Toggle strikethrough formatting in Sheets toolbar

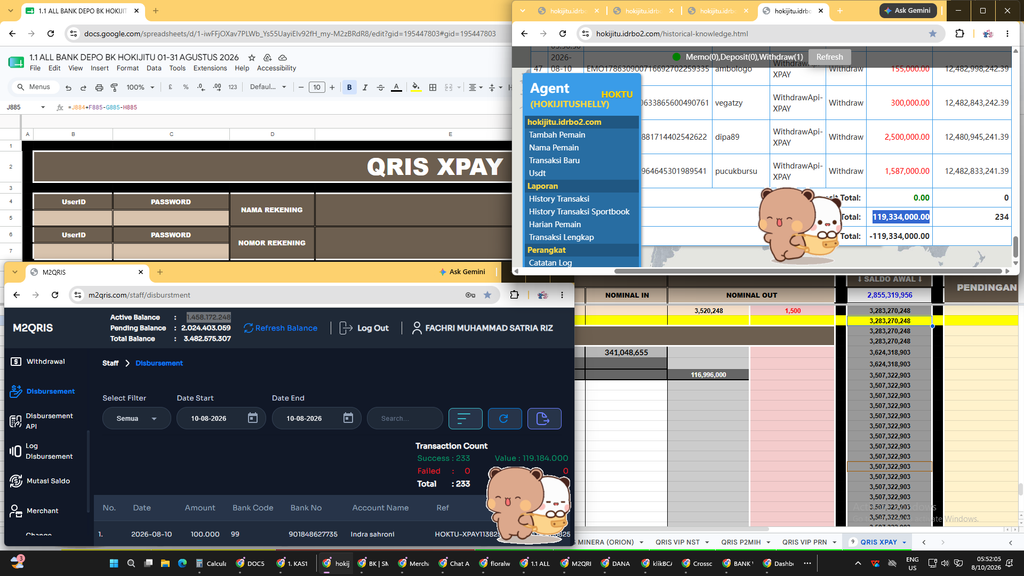tap(381, 88)
